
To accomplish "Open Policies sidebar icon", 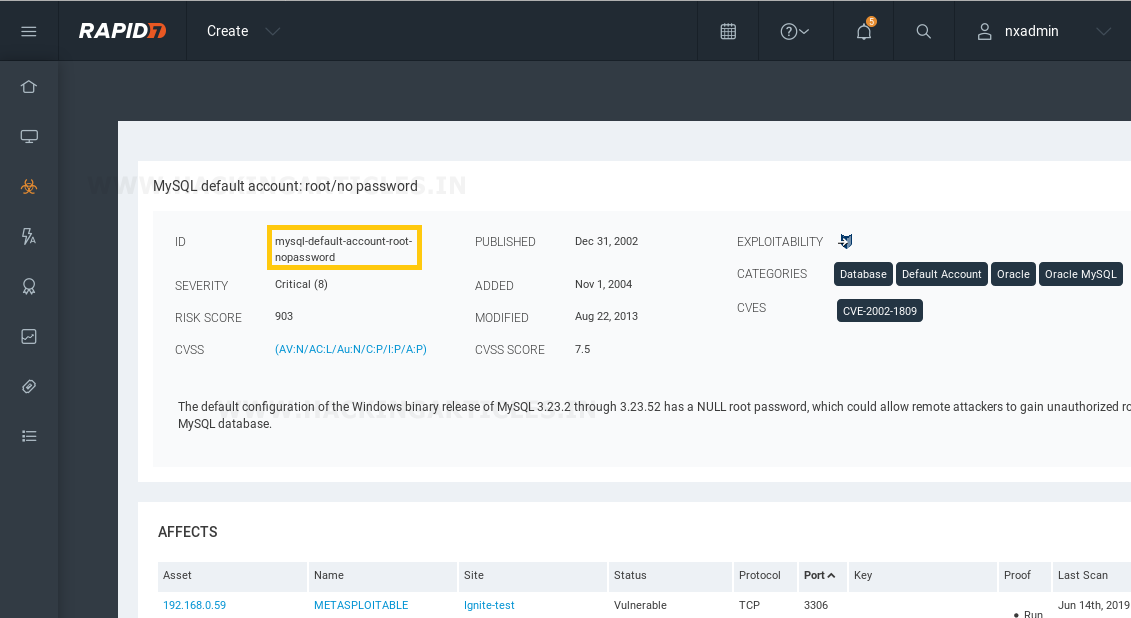I will click(x=29, y=237).
